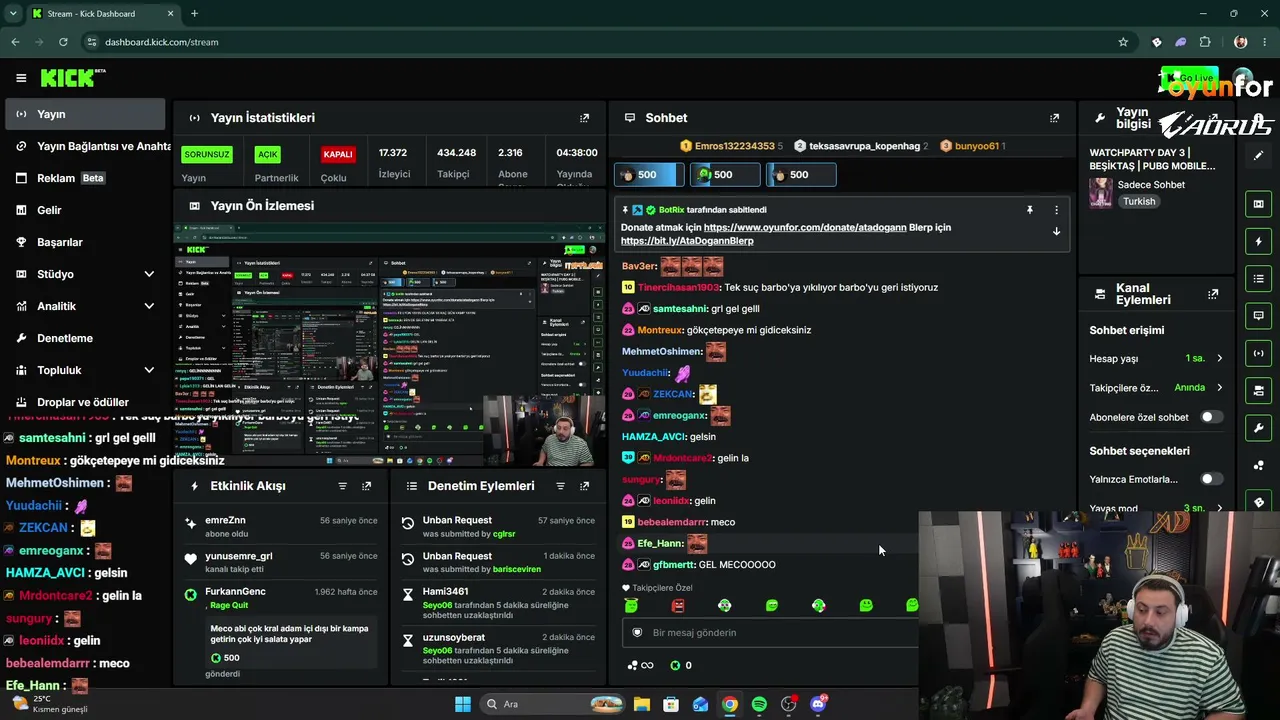Open Hesap yaşı setting chevron
Screen dimensions: 1280x720
1219,358
